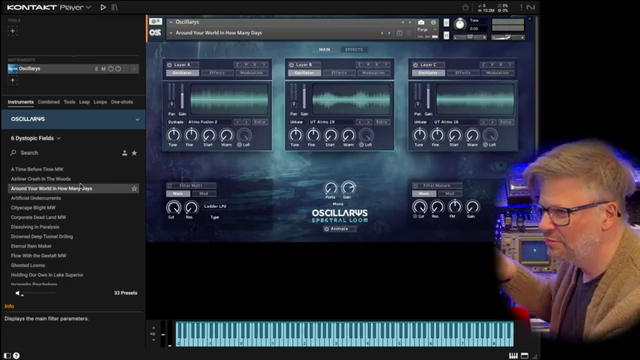Select preset Ghosted Looms
This screenshot has width=640, height=360.
tap(28, 265)
